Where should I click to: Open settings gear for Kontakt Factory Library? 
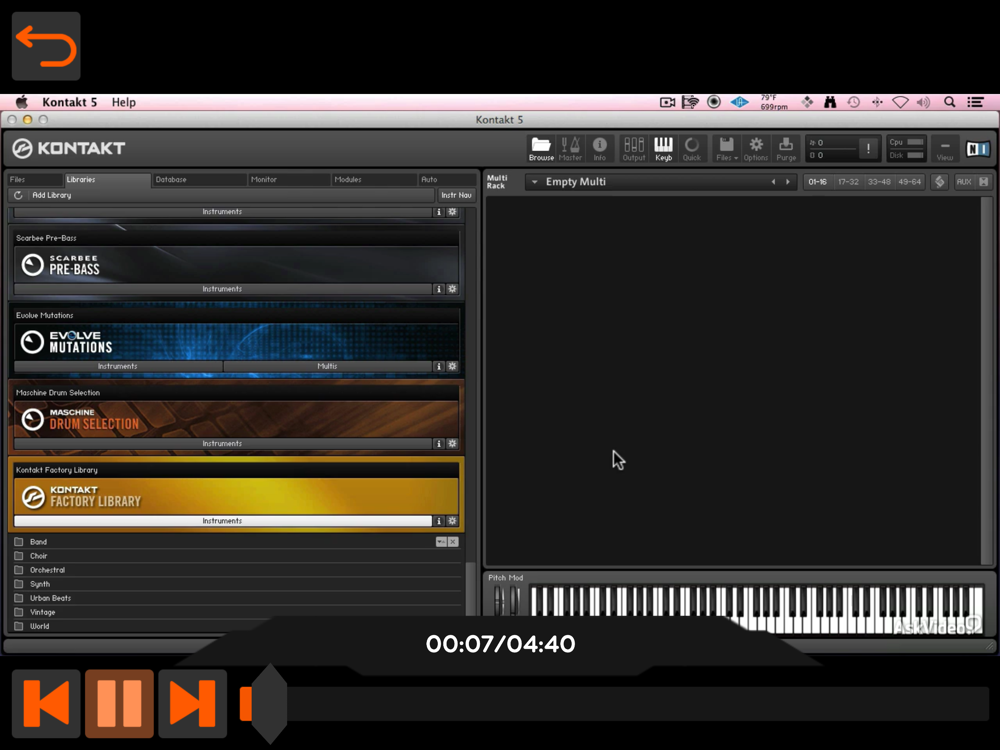[452, 521]
